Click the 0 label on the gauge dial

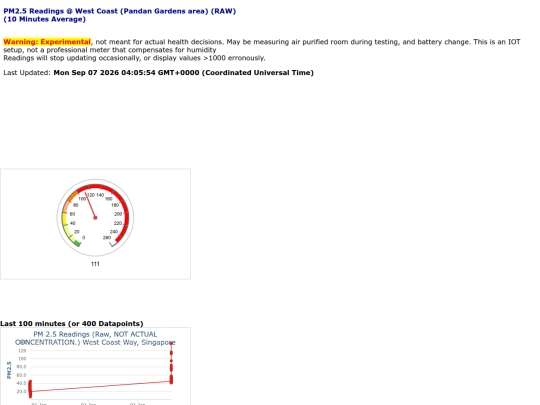(84, 238)
